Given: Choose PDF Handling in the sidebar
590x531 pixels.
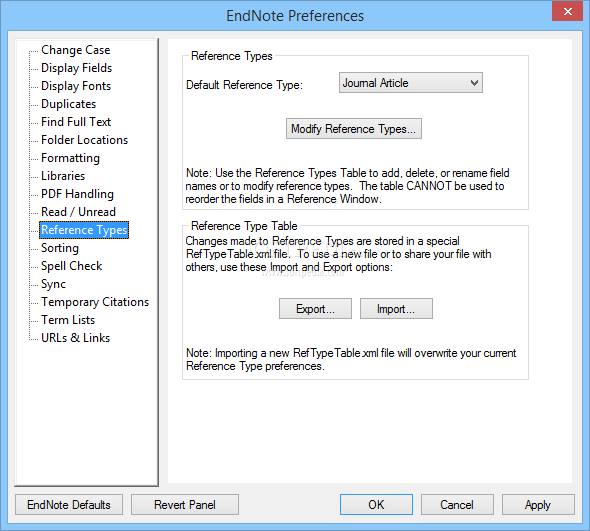Looking at the screenshot, I should (77, 194).
